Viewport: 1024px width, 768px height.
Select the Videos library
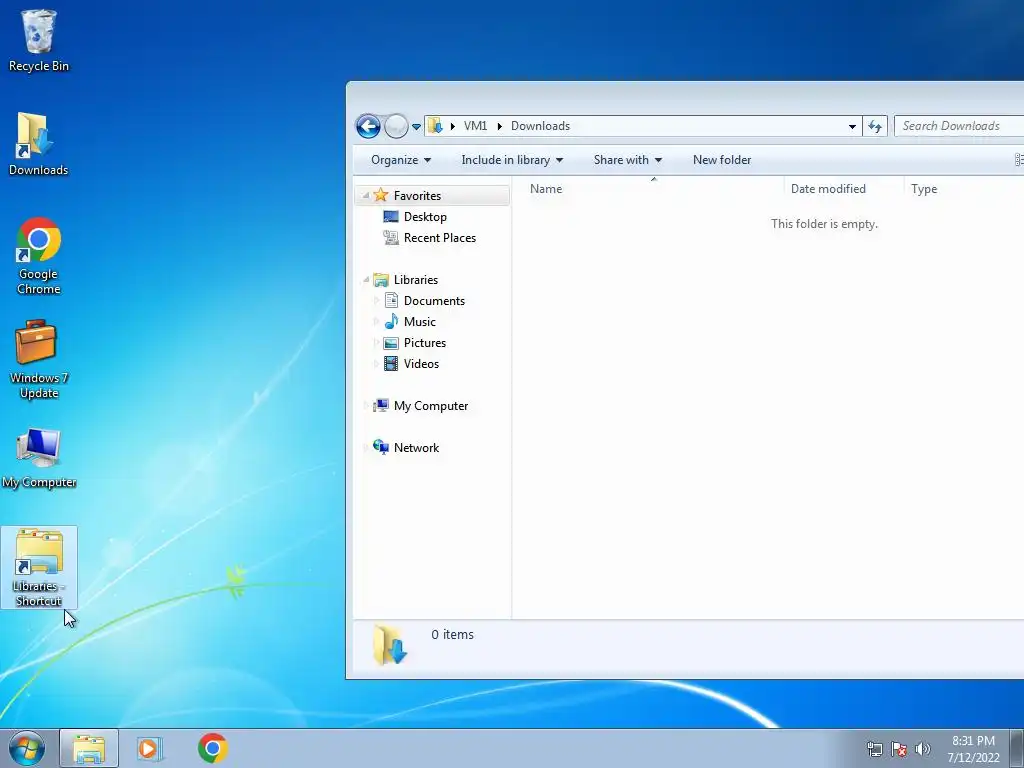(421, 364)
